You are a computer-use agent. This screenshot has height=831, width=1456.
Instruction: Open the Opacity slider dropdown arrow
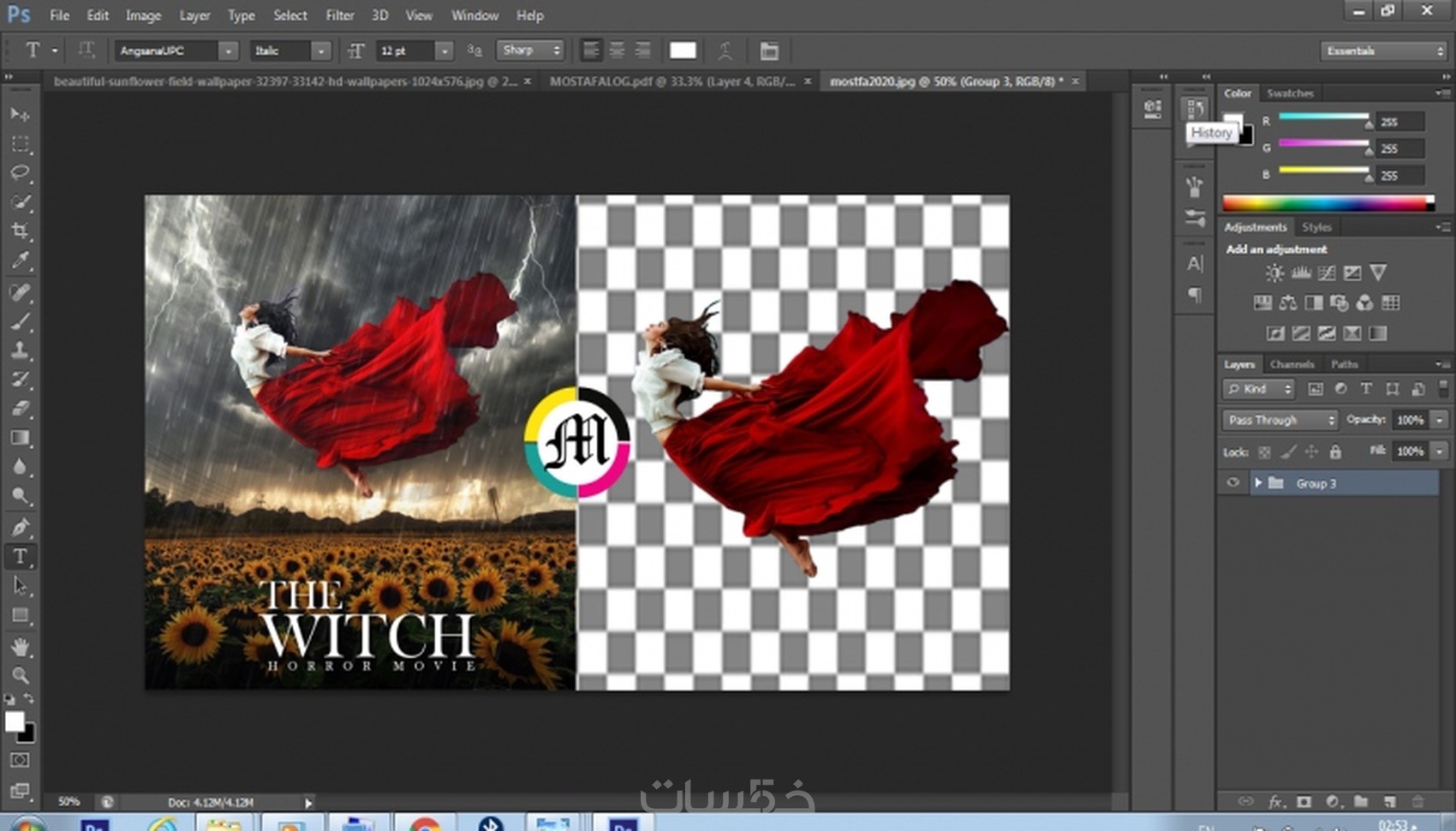[x=1440, y=420]
